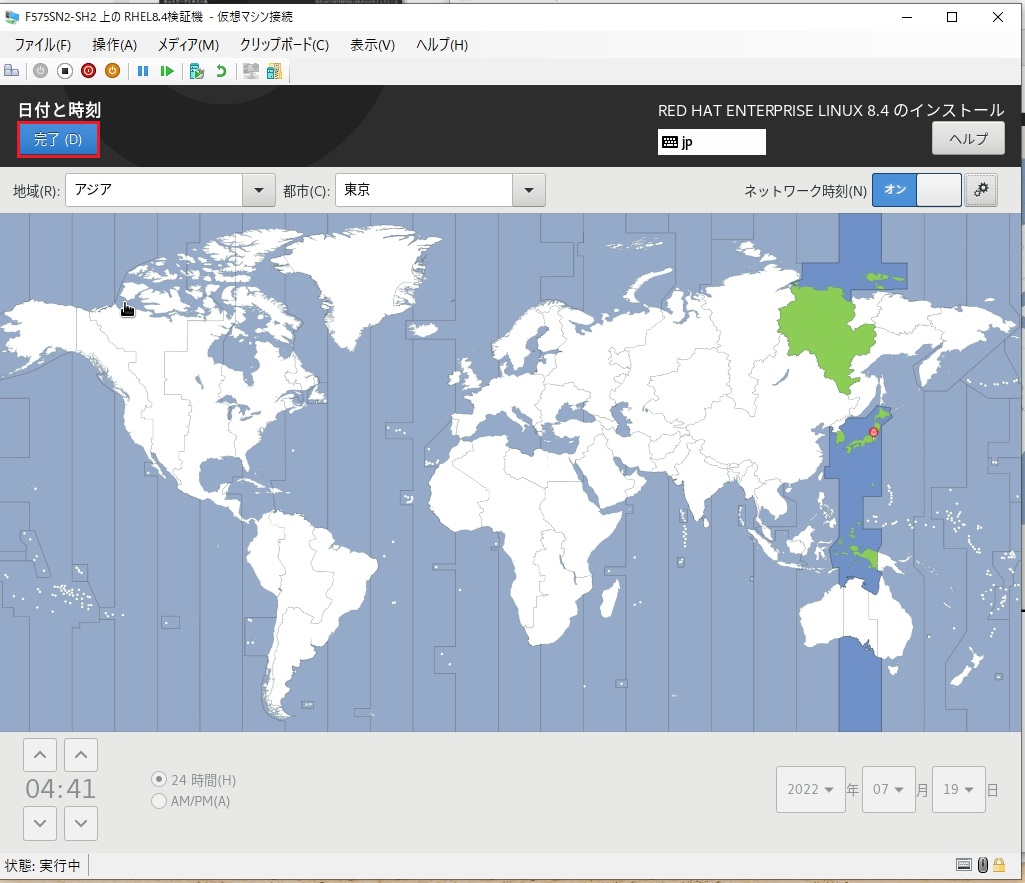The height and width of the screenshot is (883, 1025).
Task: Open the year dropdown showing 2022
Action: click(811, 790)
